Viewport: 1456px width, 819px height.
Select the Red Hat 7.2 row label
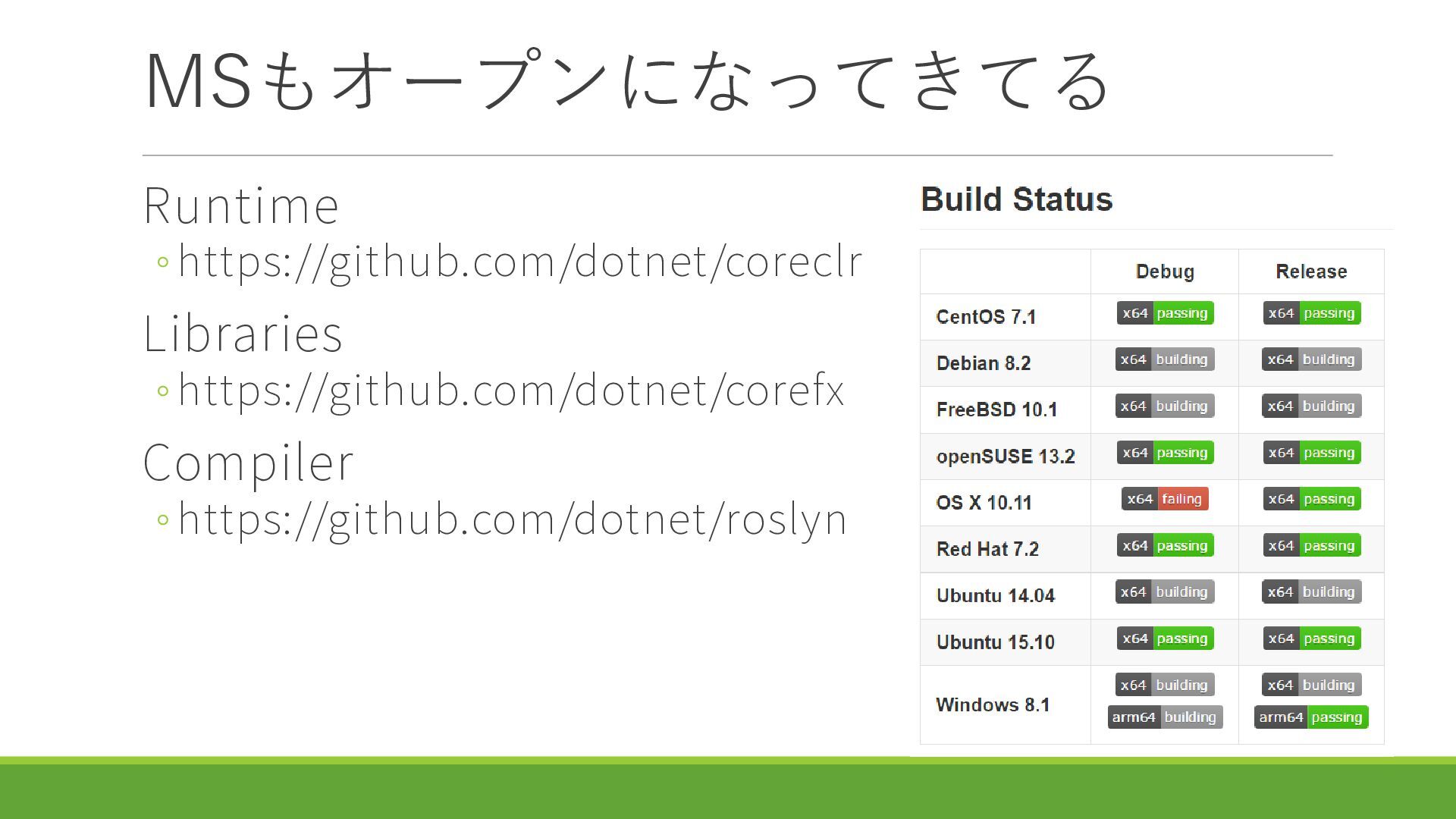point(987,549)
